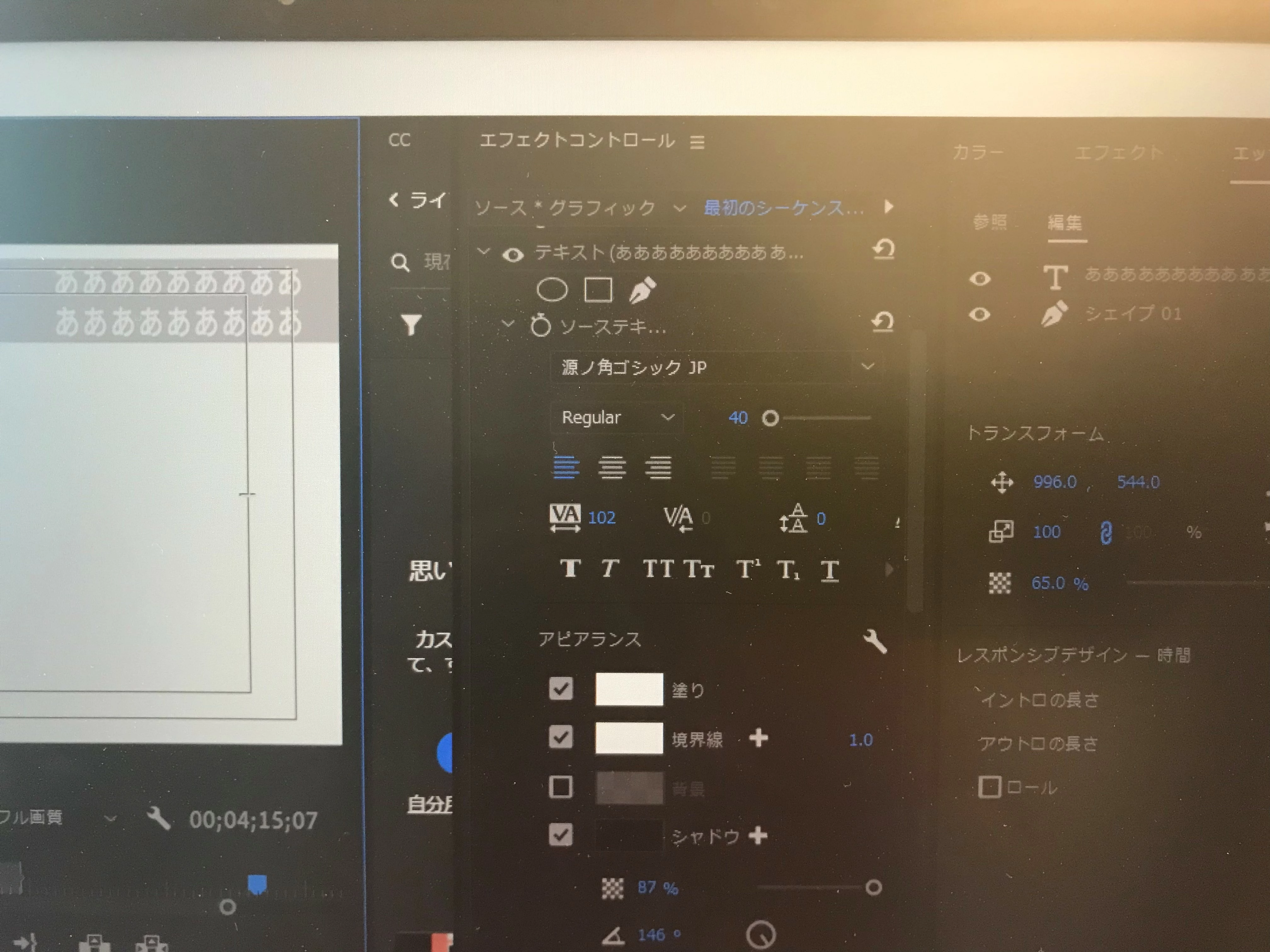Open the カラー panel tab
The height and width of the screenshot is (952, 1270).
click(x=978, y=152)
